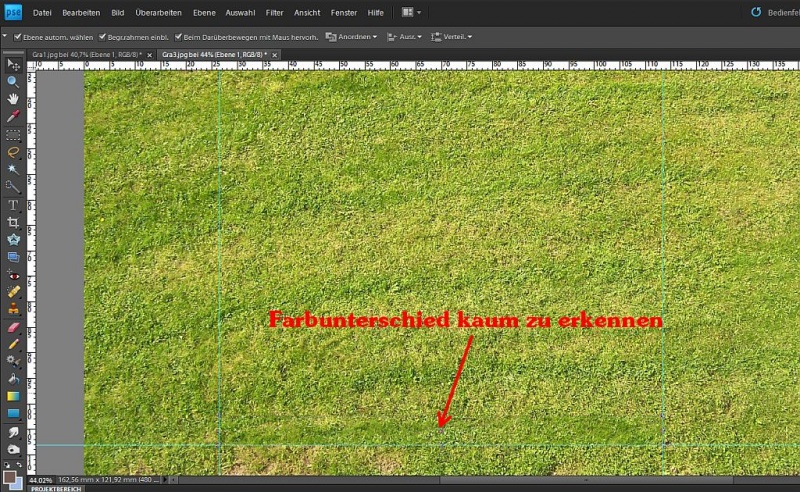
Task: Open the Verteil. distribute dropdown
Action: [x=452, y=37]
